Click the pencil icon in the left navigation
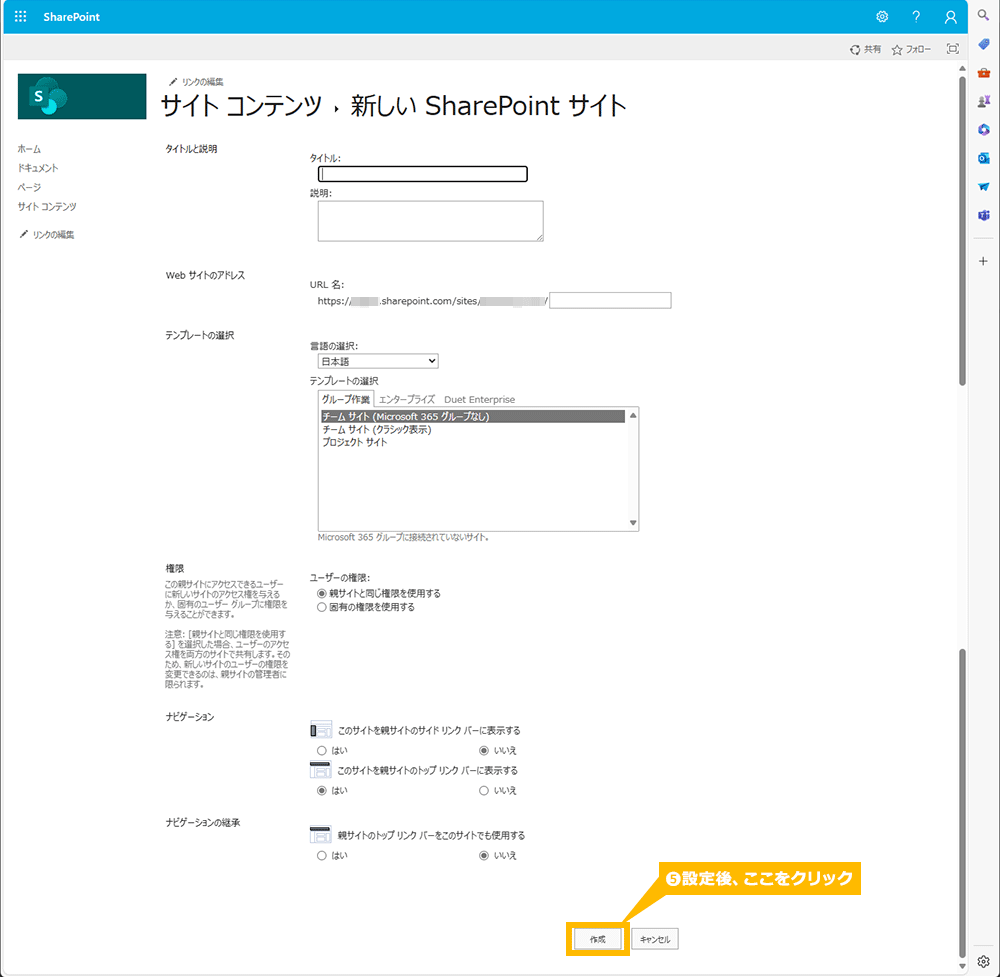Image resolution: width=1000 pixels, height=977 pixels. (x=24, y=234)
